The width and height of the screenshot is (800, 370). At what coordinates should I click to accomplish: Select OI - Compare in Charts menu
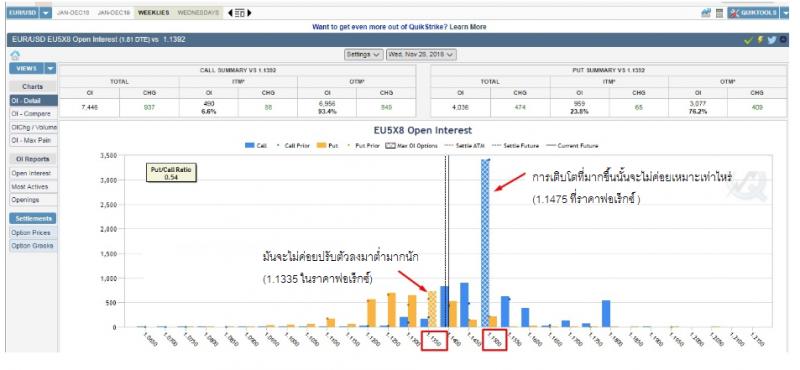coord(33,114)
